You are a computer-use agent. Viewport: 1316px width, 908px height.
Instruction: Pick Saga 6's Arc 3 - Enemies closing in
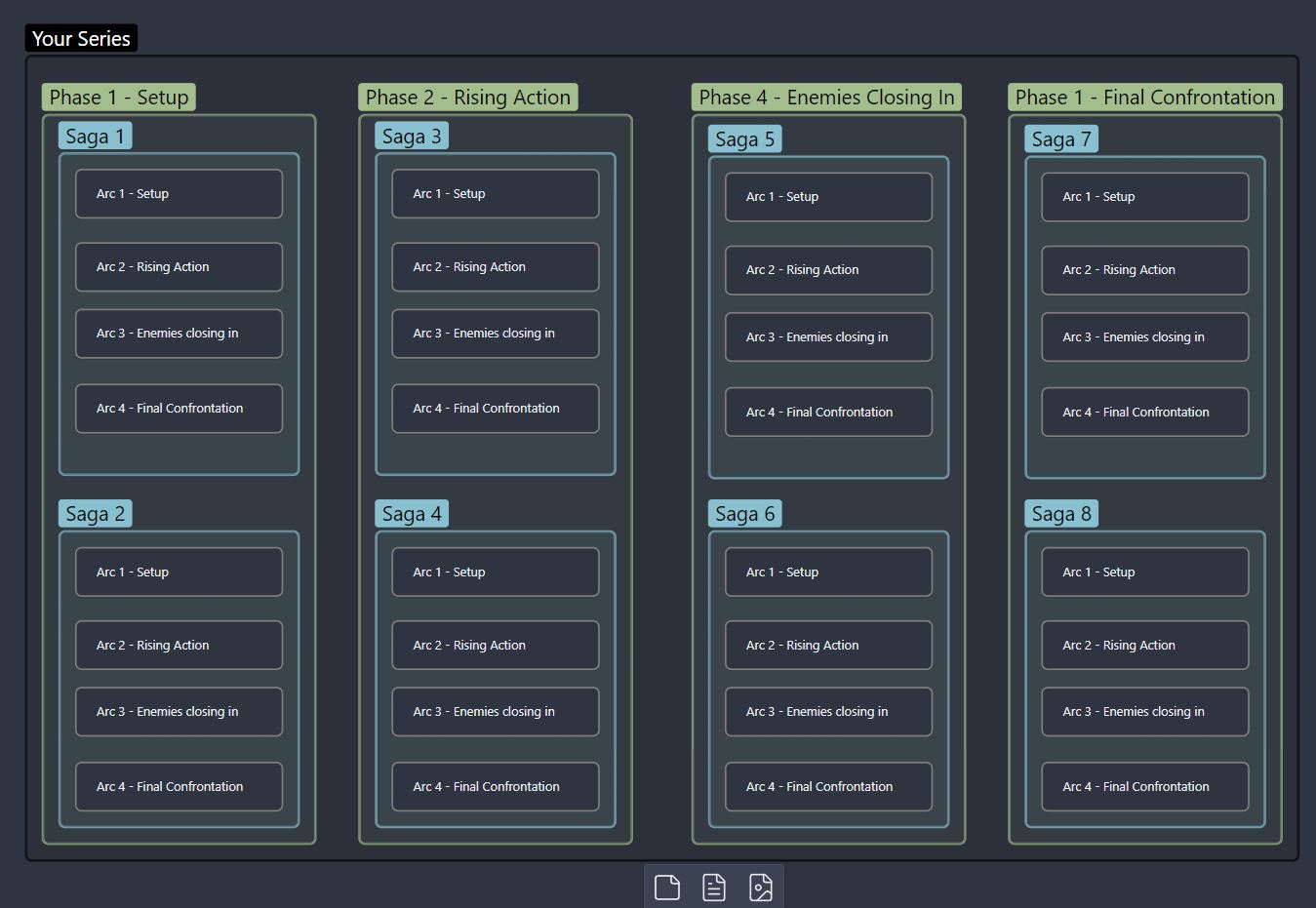tap(829, 712)
